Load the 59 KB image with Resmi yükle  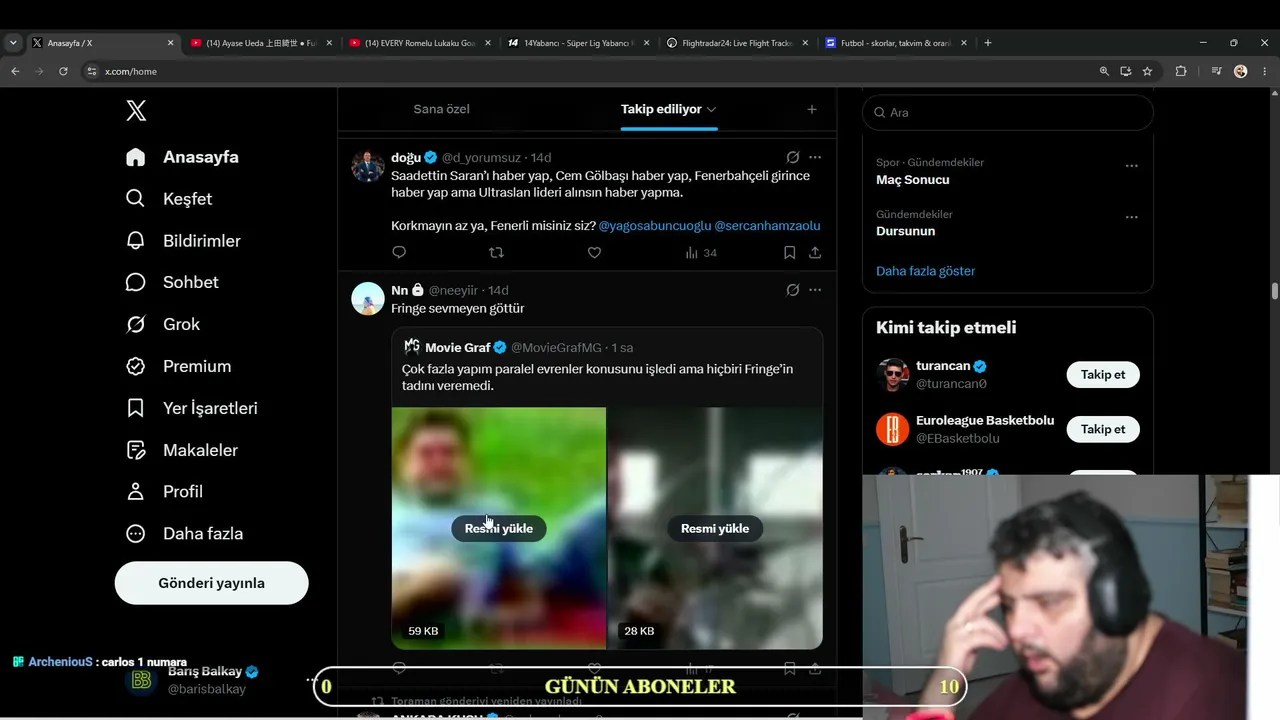tap(499, 529)
